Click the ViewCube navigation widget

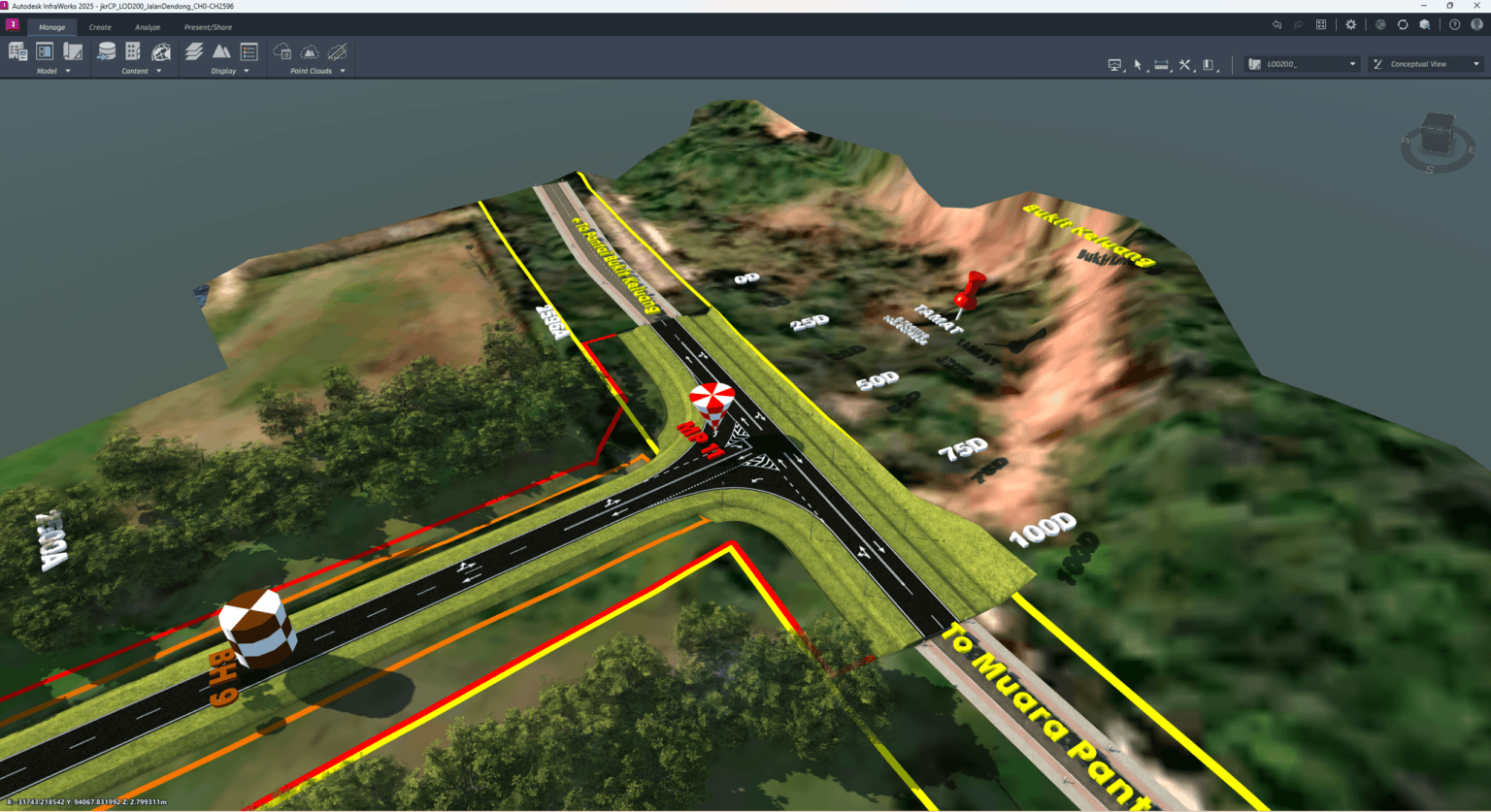(1438, 142)
